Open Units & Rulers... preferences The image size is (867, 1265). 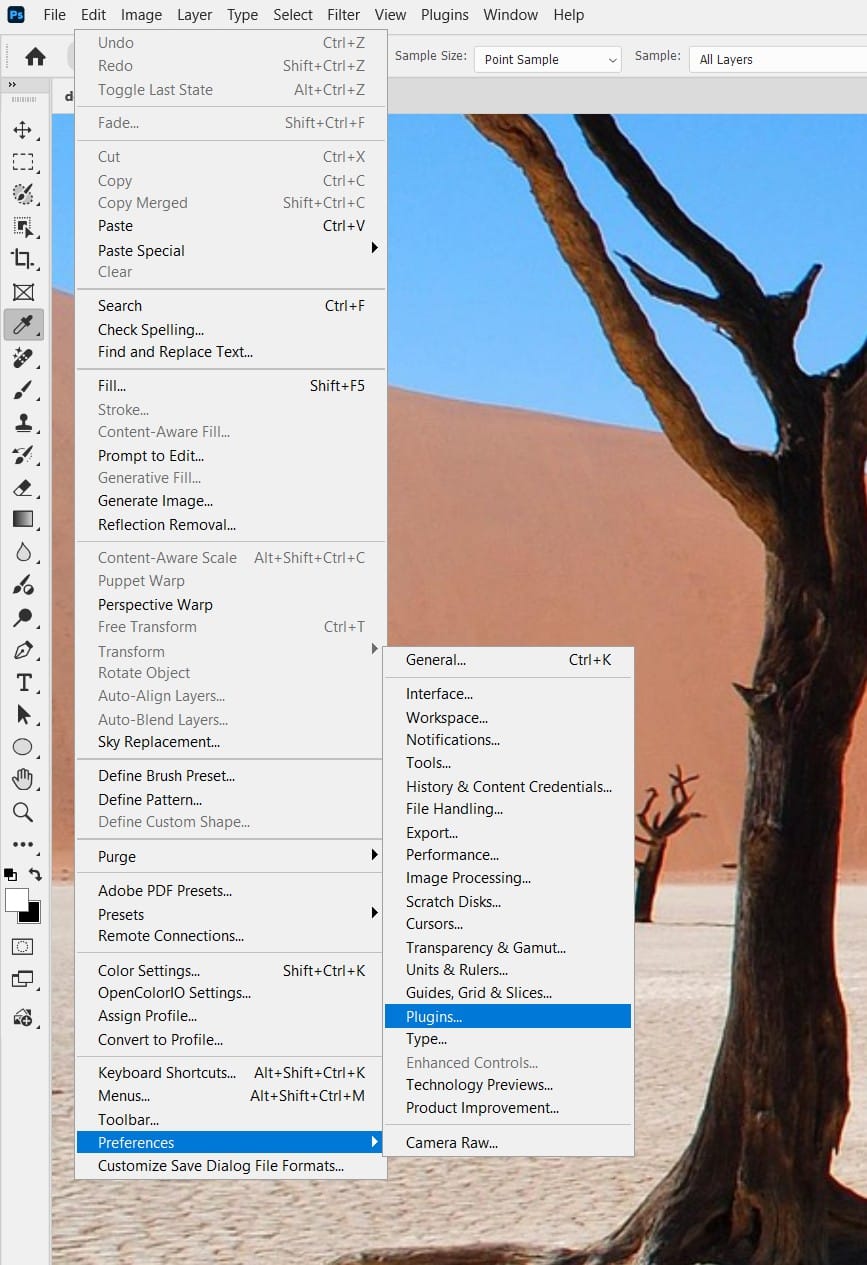pos(508,970)
